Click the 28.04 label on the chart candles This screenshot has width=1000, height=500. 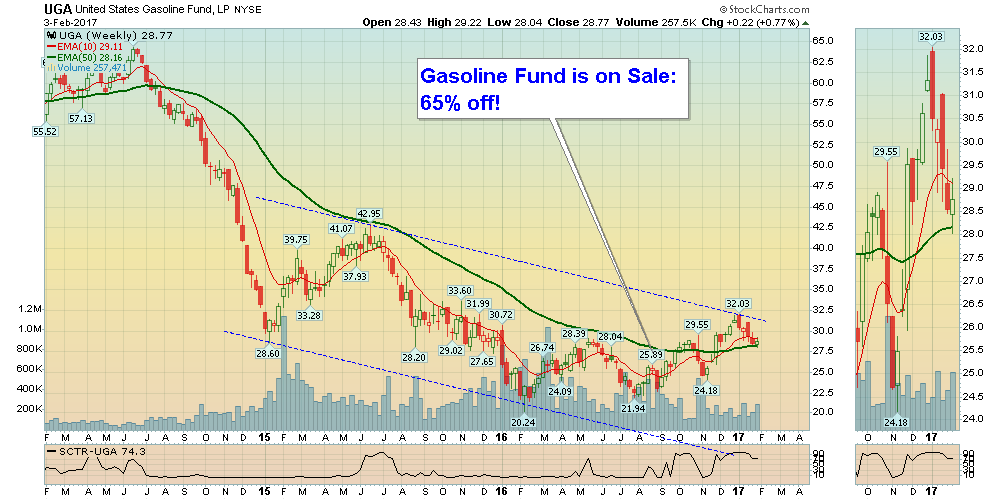[610, 336]
